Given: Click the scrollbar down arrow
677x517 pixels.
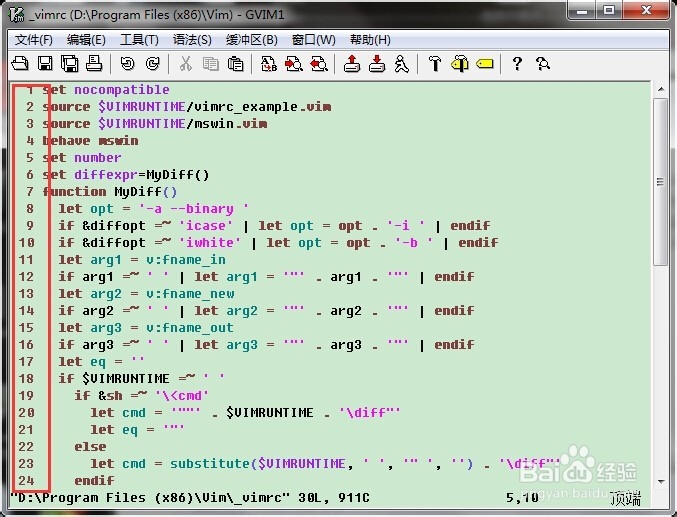Looking at the screenshot, I should click(661, 482).
